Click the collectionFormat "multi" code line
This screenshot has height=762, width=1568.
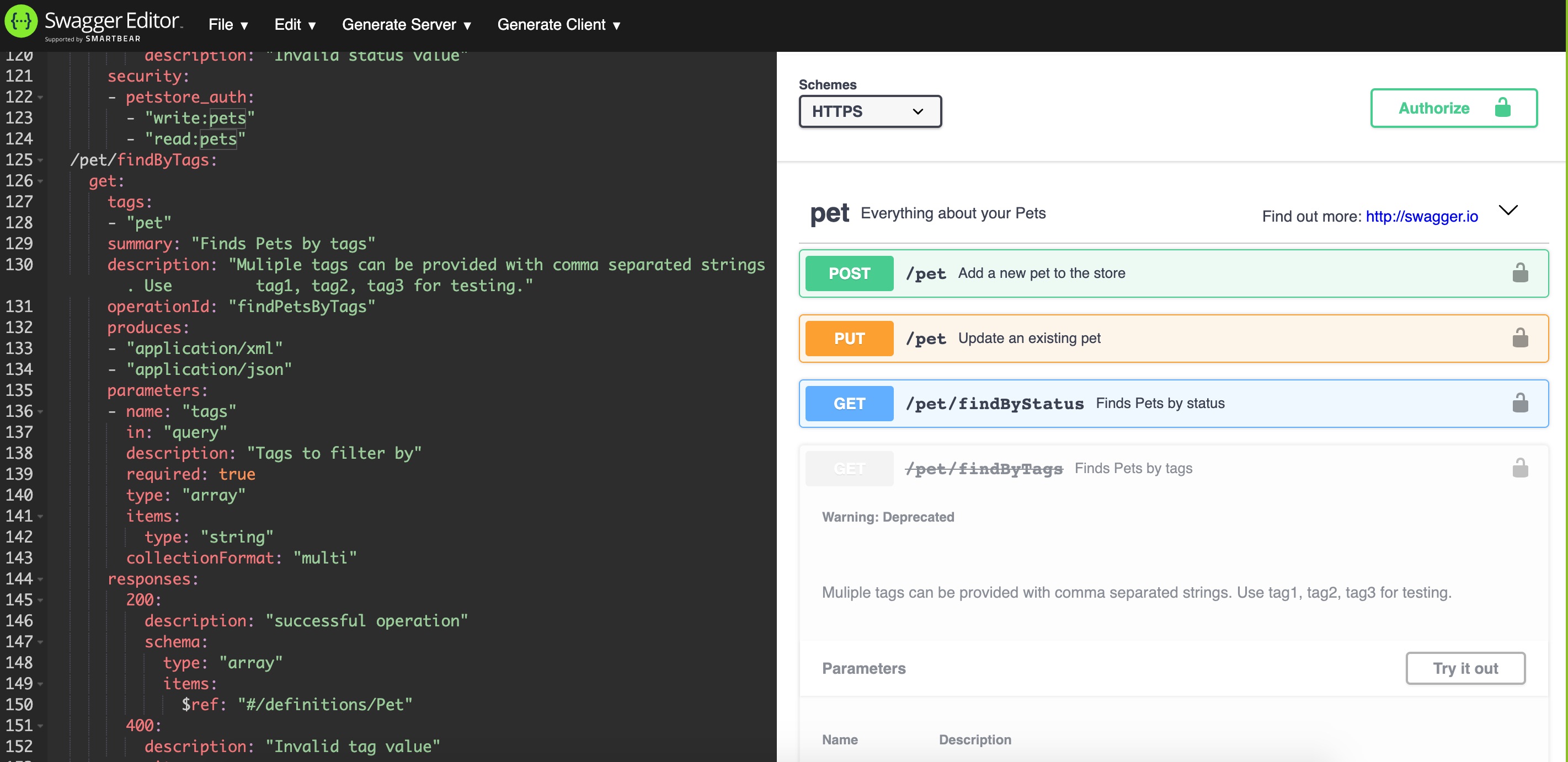(x=241, y=557)
